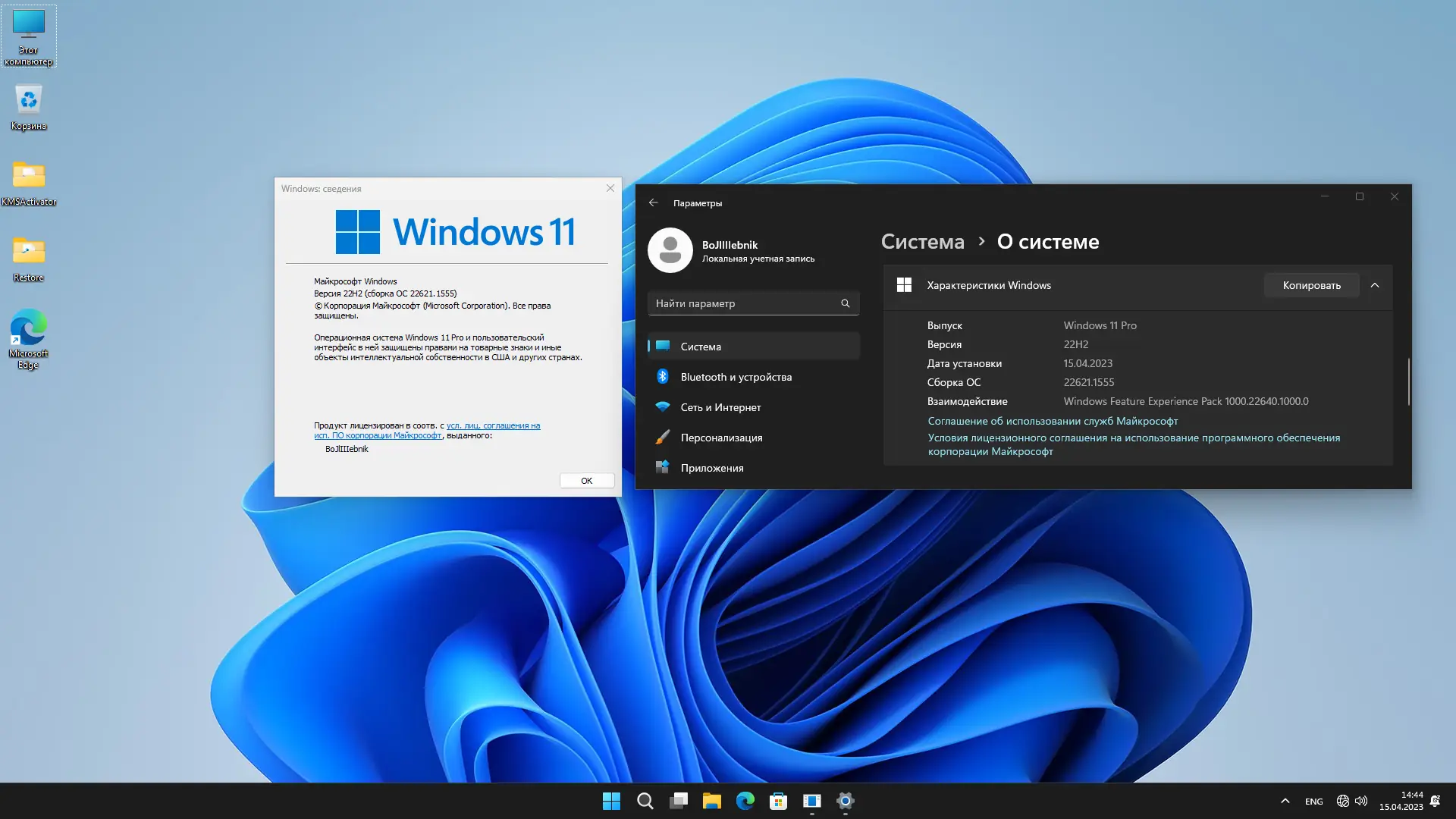The image size is (1456, 819).
Task: Open the Microsoft services agreement link
Action: (x=1052, y=421)
